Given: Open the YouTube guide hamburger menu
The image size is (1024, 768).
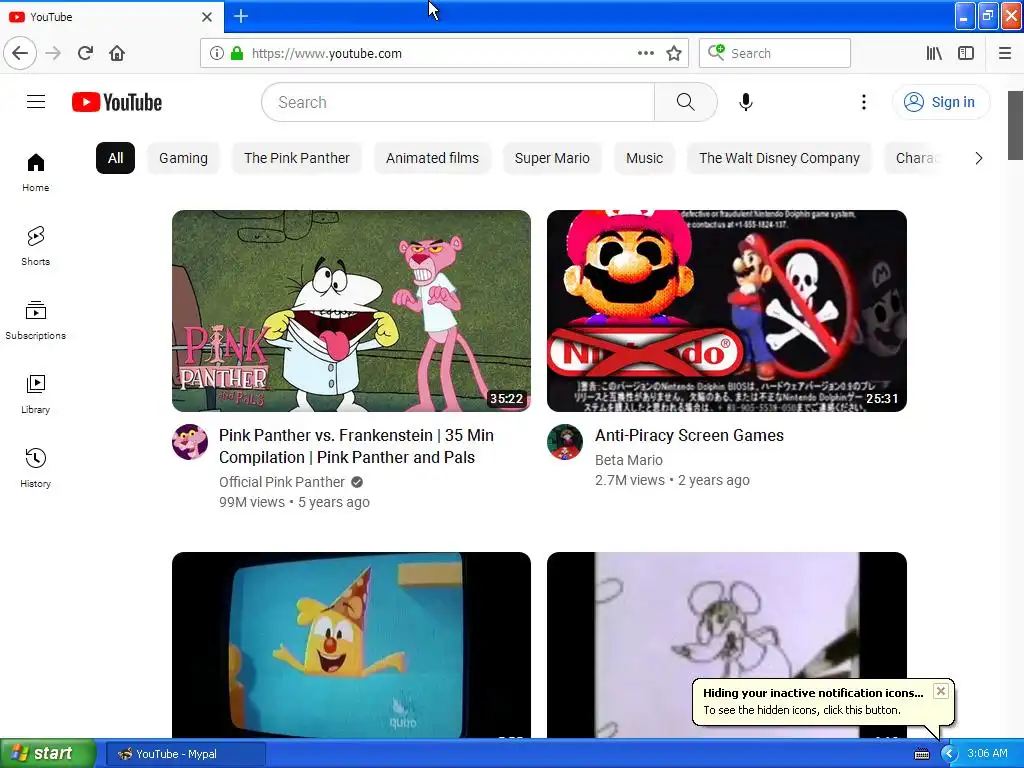Looking at the screenshot, I should pyautogui.click(x=36, y=102).
